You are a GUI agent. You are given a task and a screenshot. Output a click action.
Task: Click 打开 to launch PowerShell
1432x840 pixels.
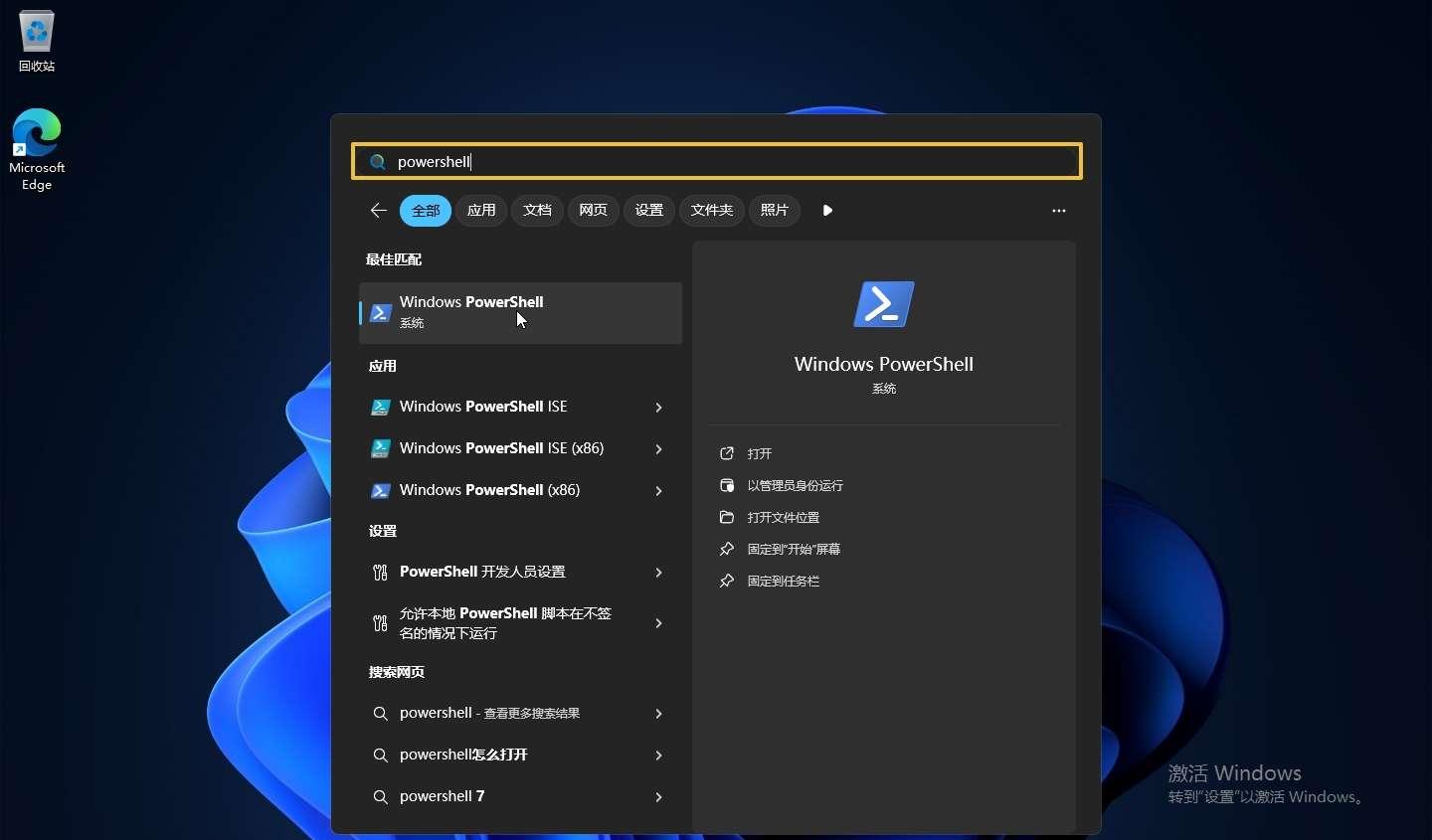(x=760, y=453)
